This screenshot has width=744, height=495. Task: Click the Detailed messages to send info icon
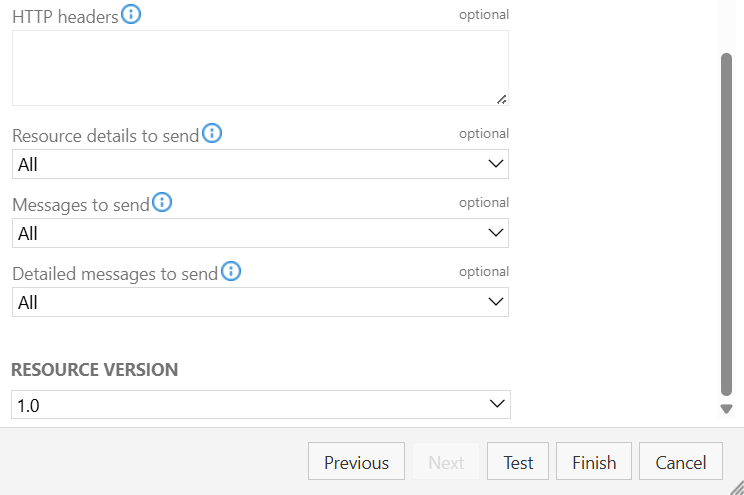pos(231,271)
